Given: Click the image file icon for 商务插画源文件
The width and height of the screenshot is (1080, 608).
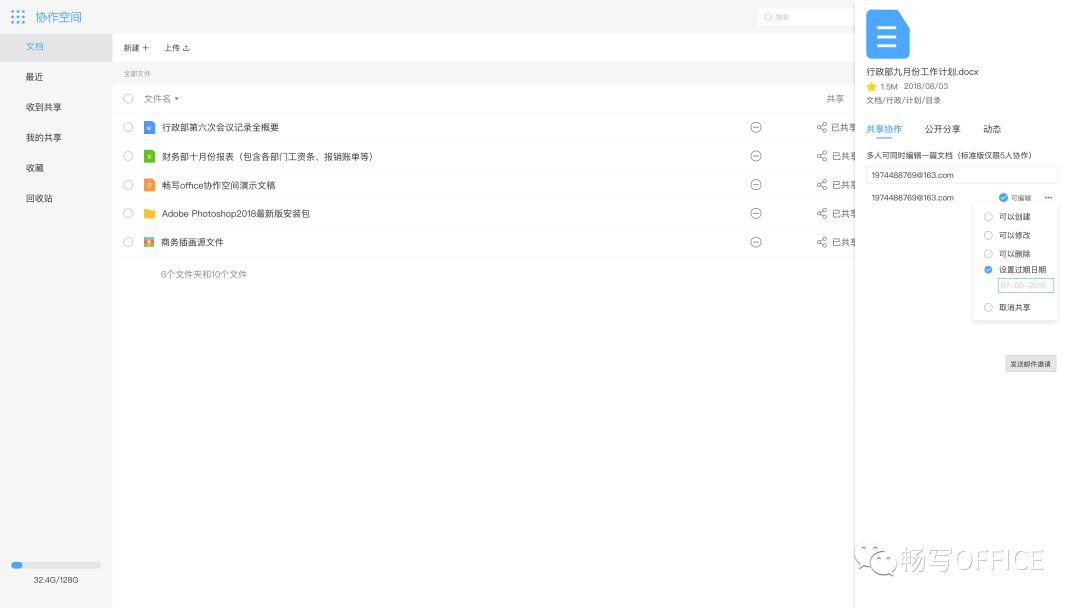Looking at the screenshot, I should point(149,242).
